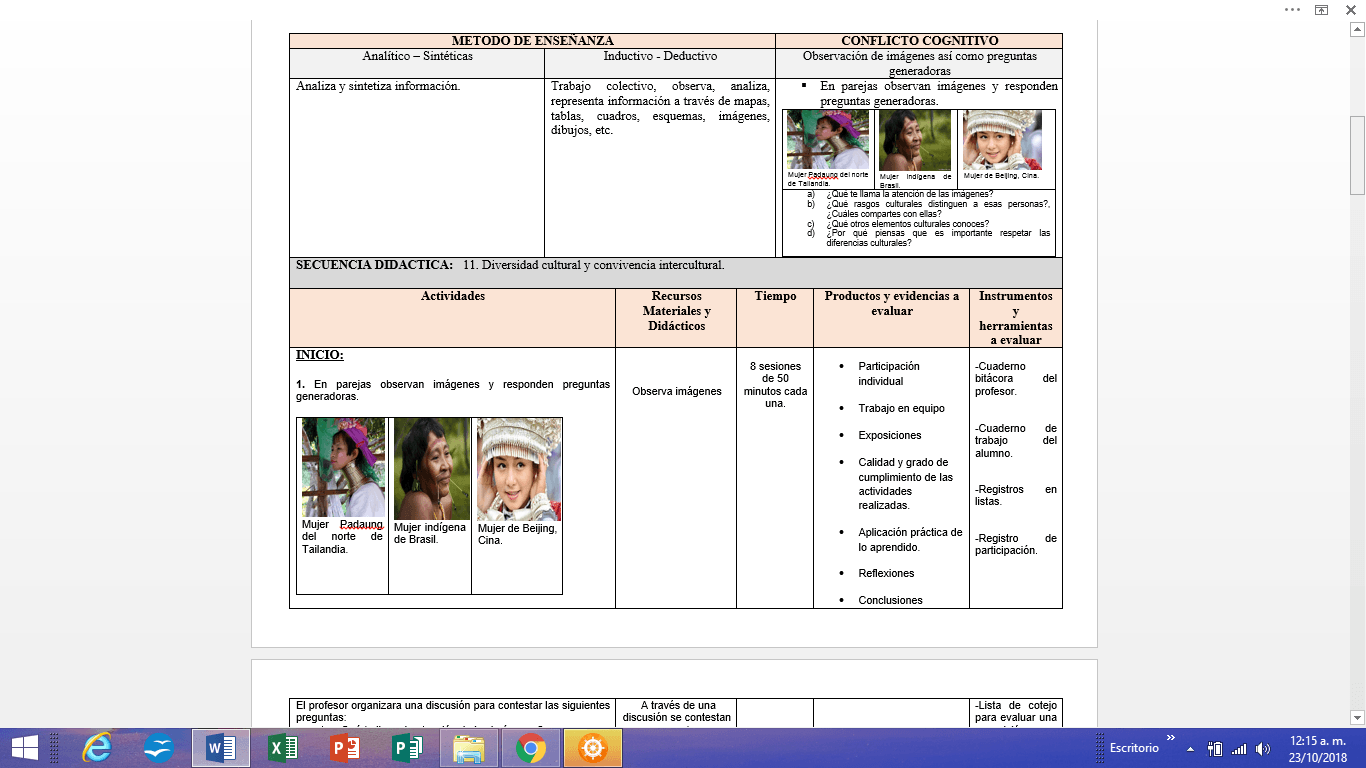Expand the hidden system tray icons
Image resolution: width=1366 pixels, height=768 pixels.
pos(1190,748)
